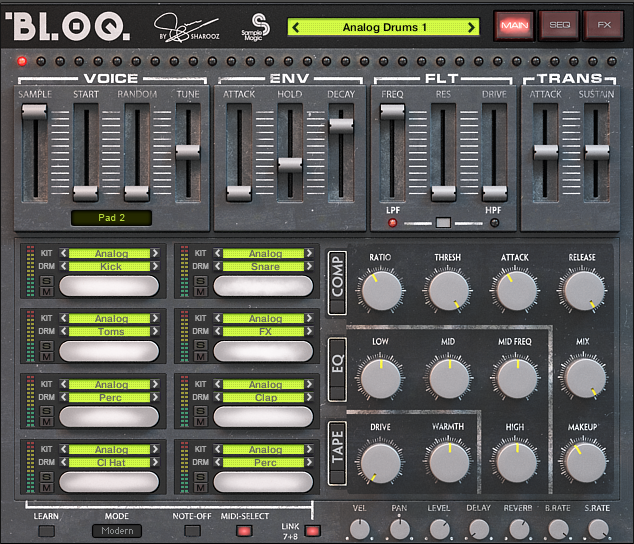Solo the Snare drum pad

(x=201, y=281)
